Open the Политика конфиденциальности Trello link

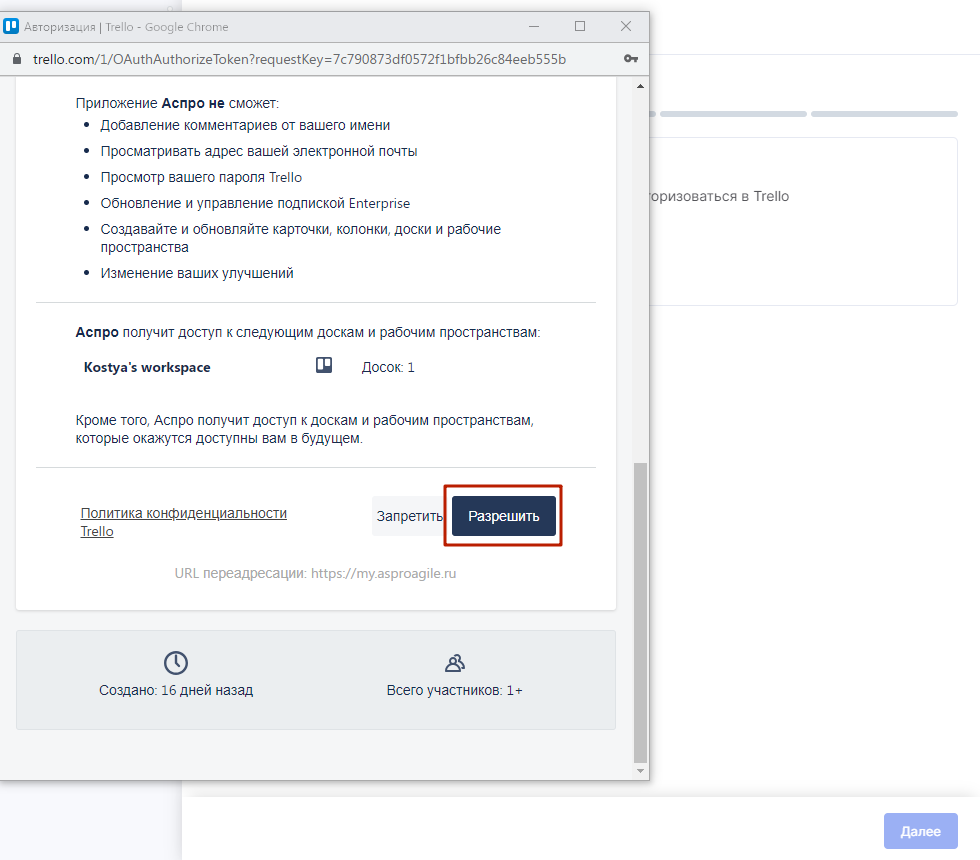(x=184, y=522)
